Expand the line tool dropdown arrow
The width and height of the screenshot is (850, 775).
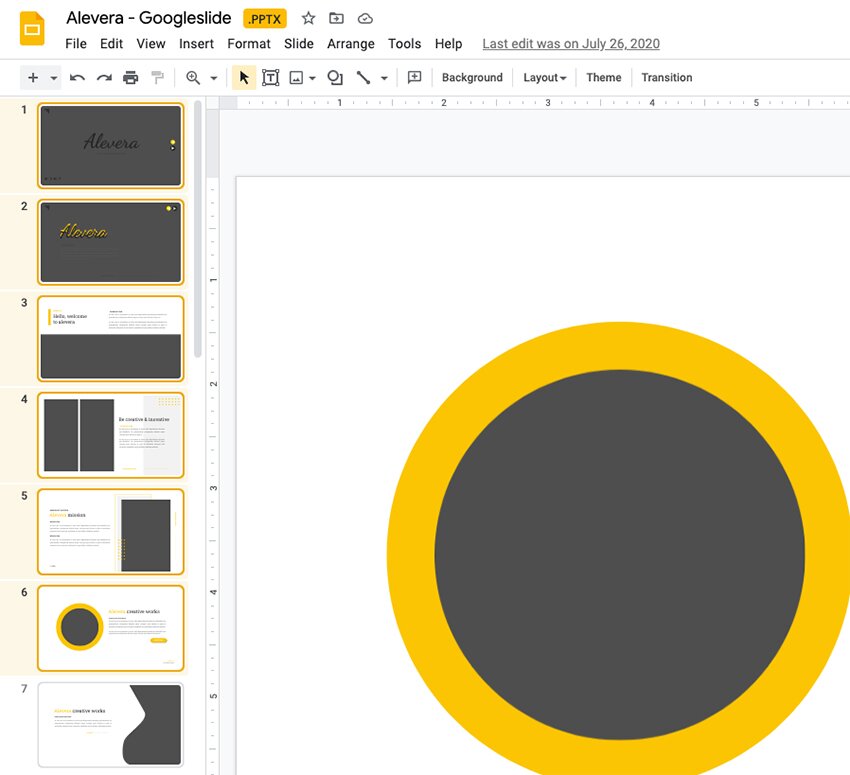pos(384,78)
